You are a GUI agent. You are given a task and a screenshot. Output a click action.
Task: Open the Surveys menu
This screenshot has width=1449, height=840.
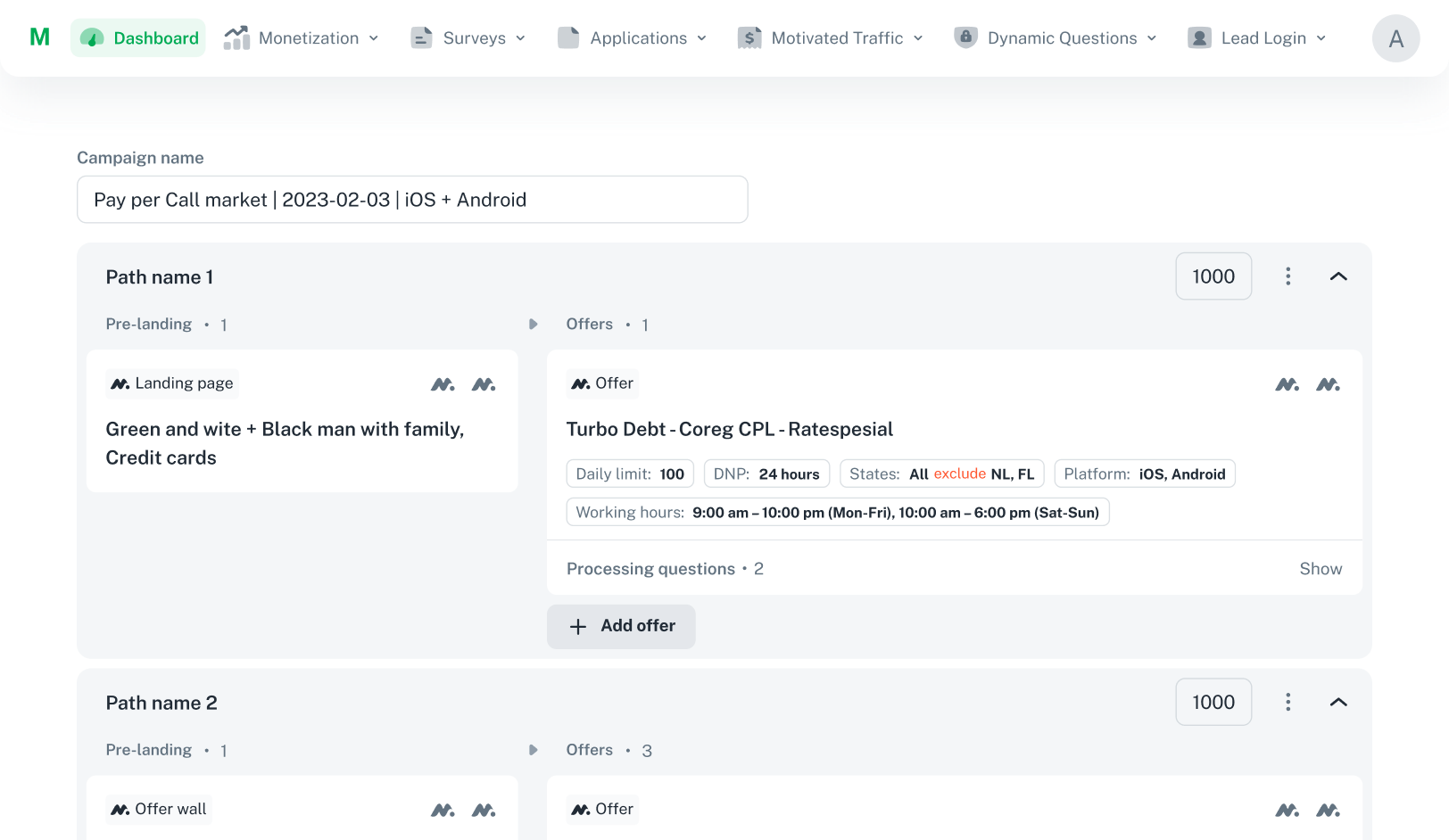click(x=468, y=37)
